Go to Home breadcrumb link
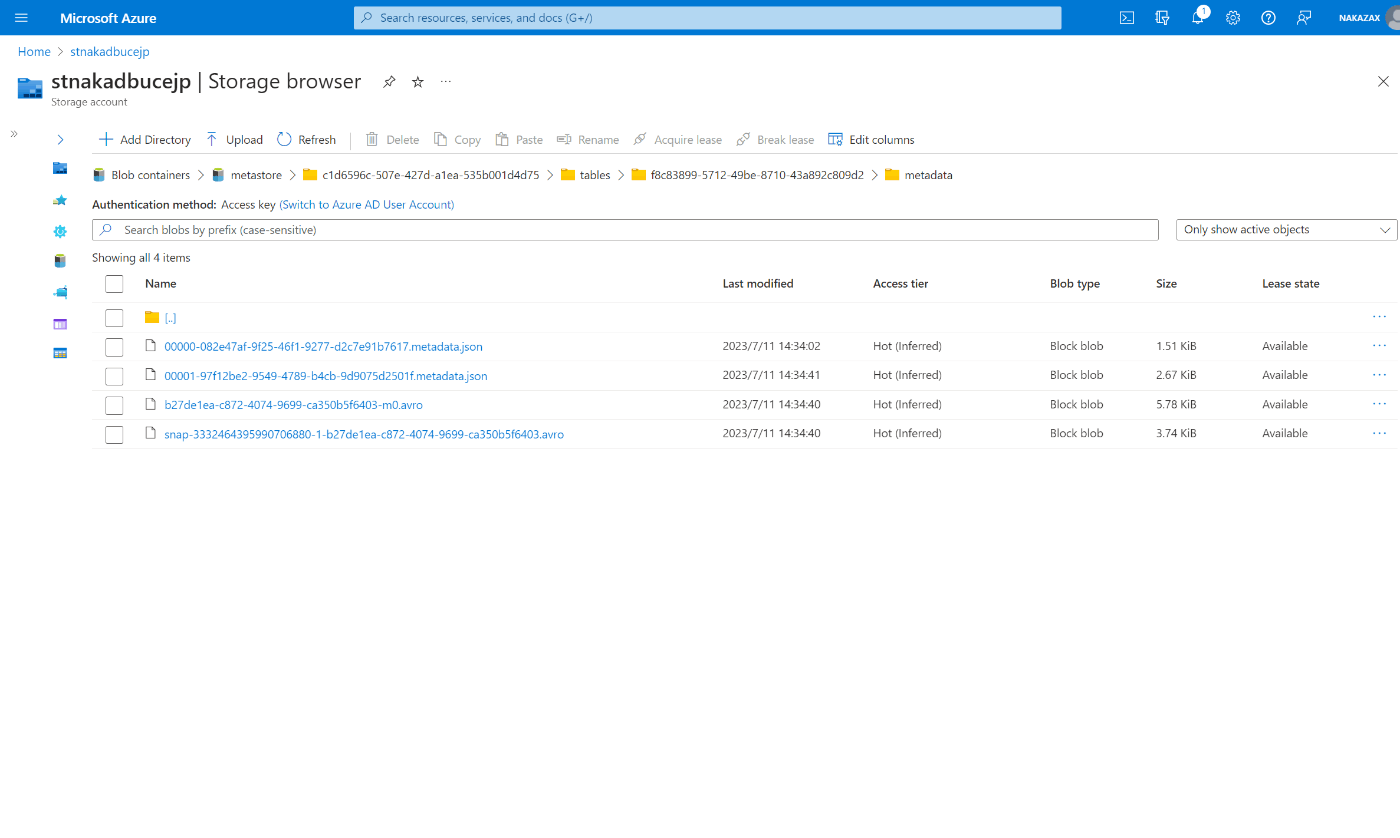The image size is (1400, 838). pyautogui.click(x=34, y=52)
